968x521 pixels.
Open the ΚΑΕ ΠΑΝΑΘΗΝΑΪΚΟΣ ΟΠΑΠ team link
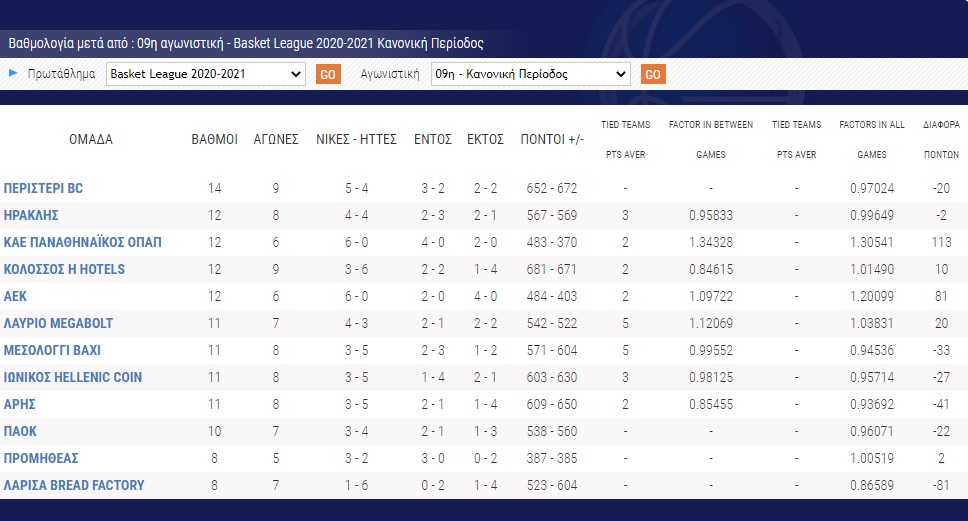(83, 243)
